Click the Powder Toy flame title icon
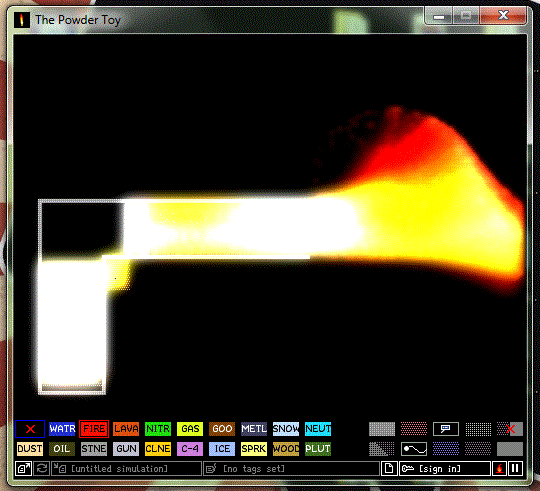Screen dimensions: 540x491 coord(21,20)
